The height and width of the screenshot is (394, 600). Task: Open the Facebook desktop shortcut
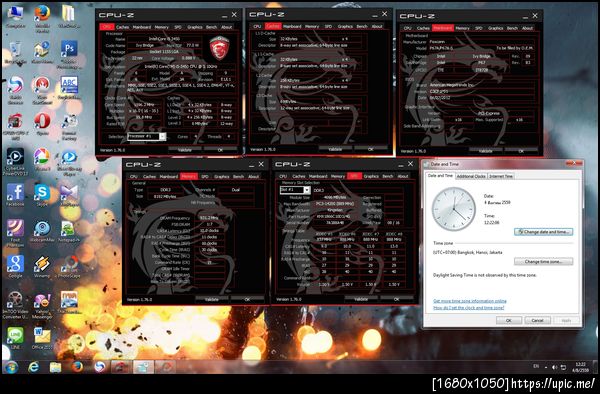pyautogui.click(x=15, y=195)
